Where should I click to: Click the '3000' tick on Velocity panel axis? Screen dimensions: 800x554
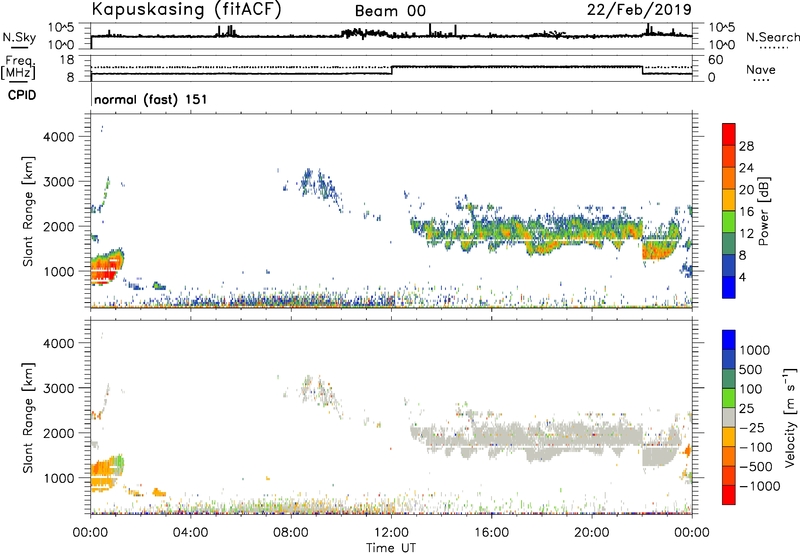click(59, 388)
